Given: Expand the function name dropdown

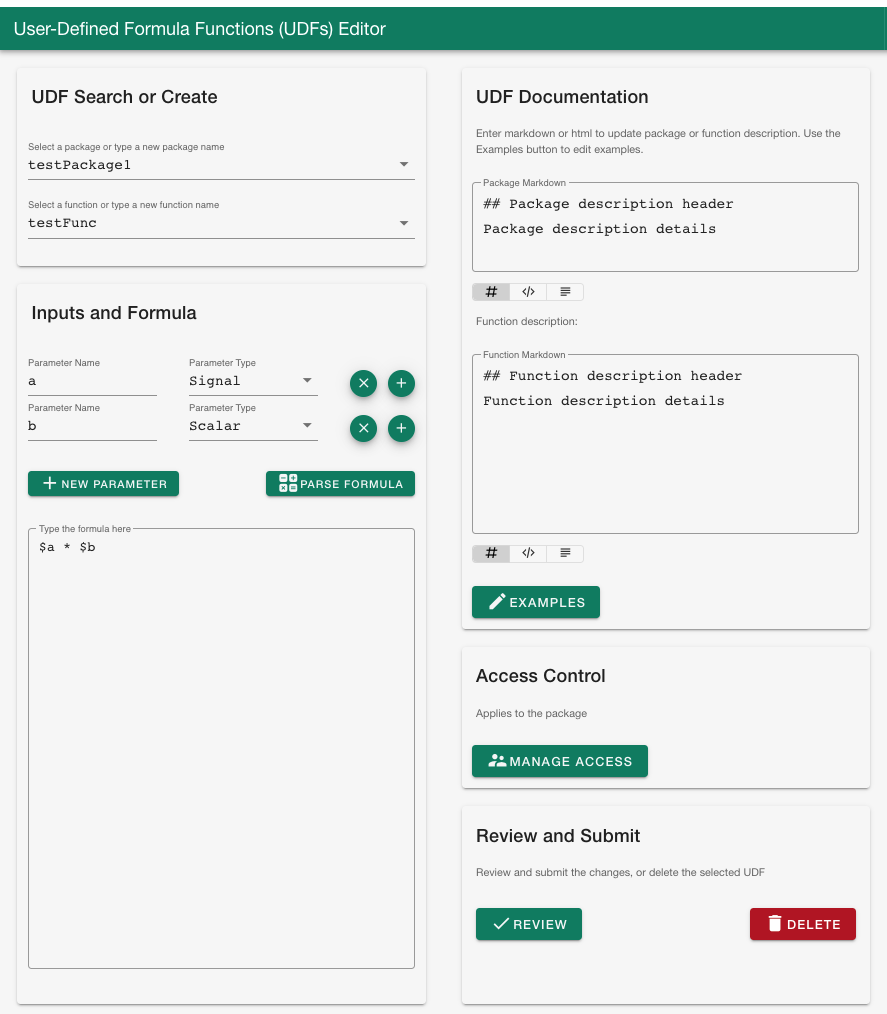Looking at the screenshot, I should 403,223.
